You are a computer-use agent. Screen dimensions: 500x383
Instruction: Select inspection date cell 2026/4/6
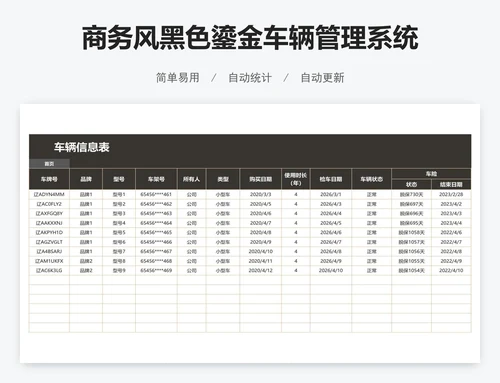tap(331, 232)
